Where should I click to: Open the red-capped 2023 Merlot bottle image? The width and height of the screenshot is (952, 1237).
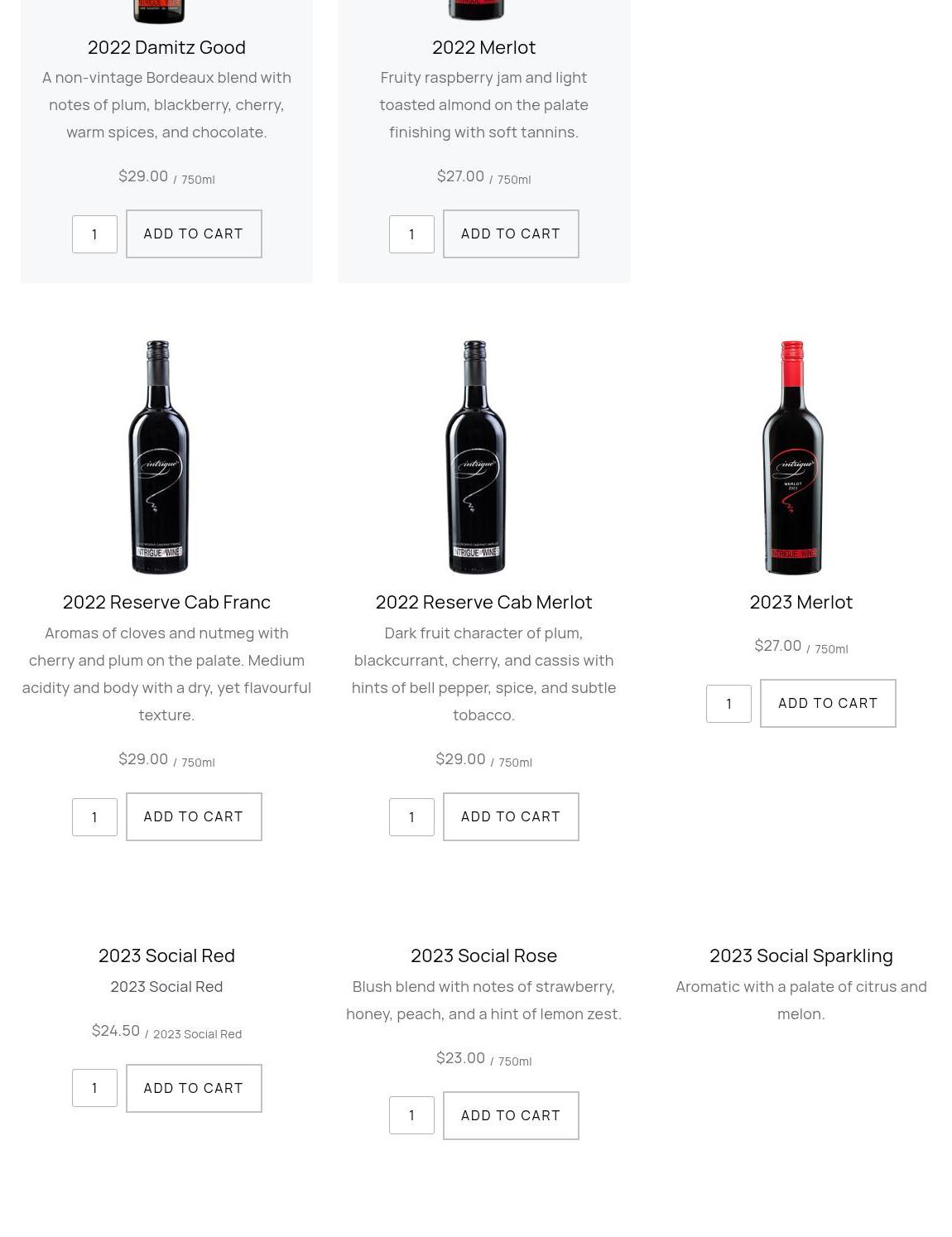click(793, 457)
